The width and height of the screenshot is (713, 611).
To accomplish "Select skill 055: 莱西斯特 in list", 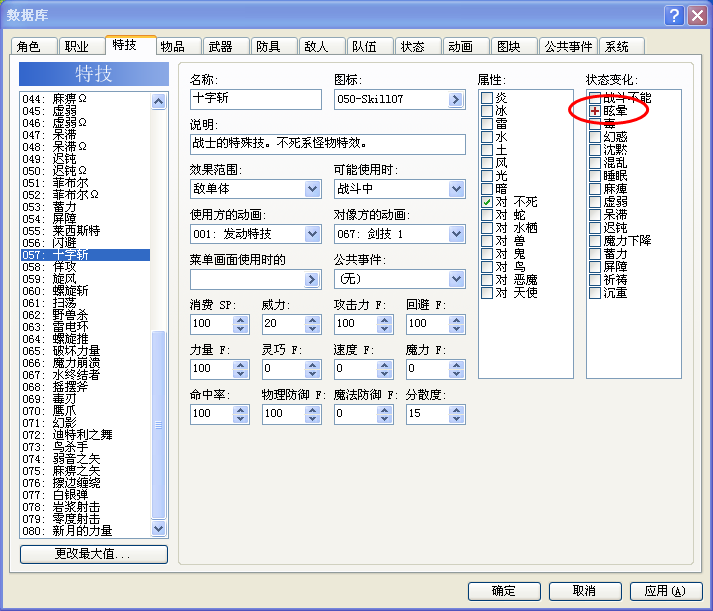I will pos(85,231).
